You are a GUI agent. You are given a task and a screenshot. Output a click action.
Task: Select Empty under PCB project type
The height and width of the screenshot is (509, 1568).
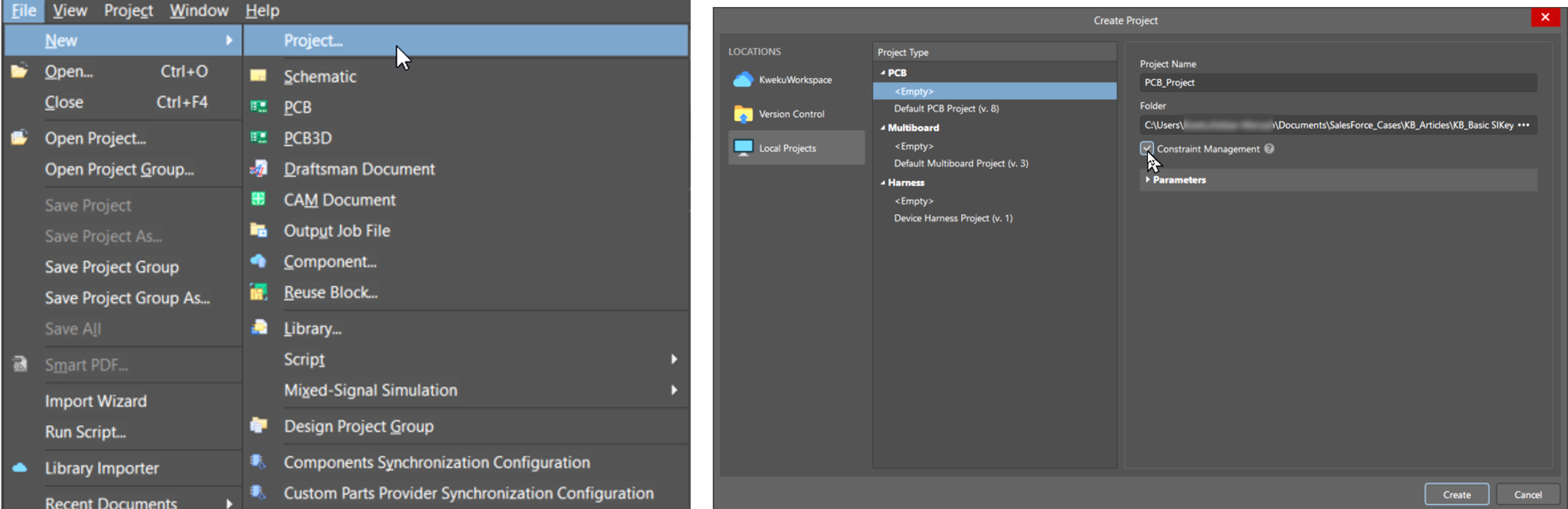pos(994,91)
